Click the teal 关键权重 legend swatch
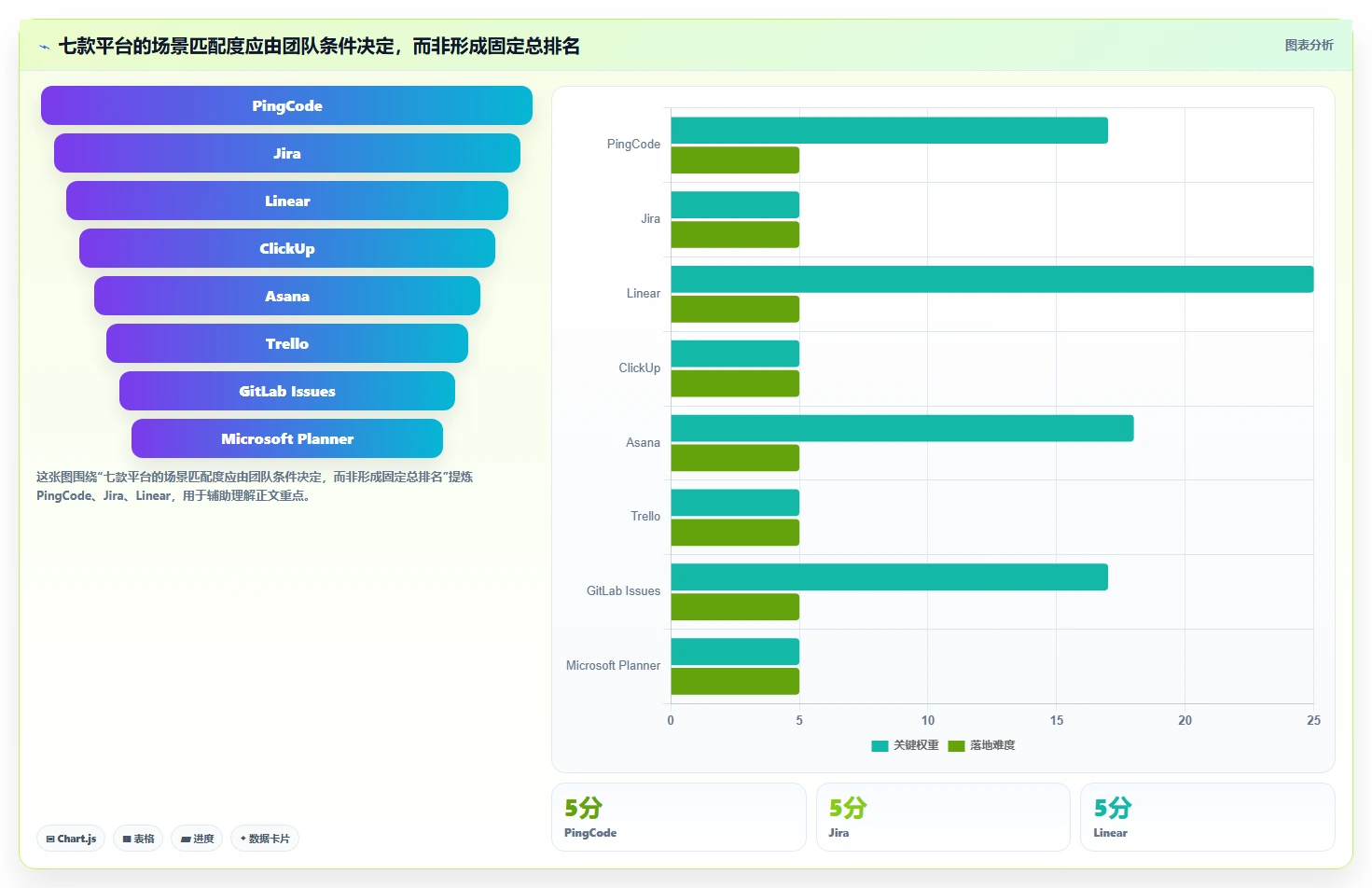This screenshot has height=888, width=1372. tap(880, 746)
